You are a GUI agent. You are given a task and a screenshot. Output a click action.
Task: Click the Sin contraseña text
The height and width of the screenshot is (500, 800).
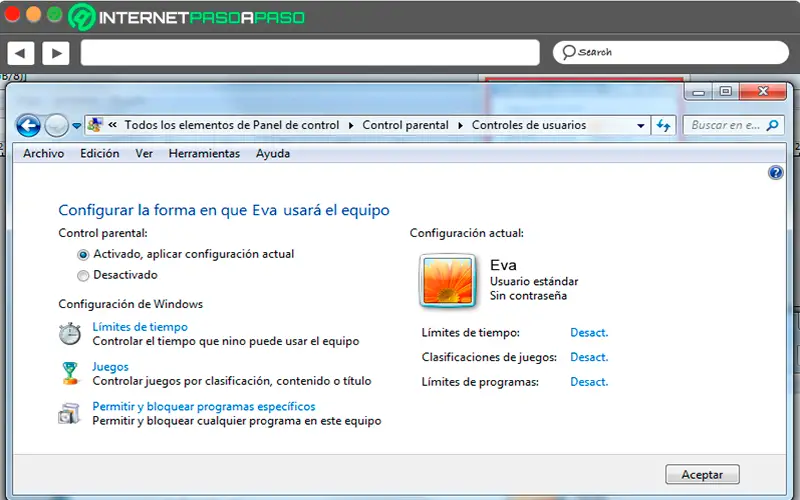529,296
